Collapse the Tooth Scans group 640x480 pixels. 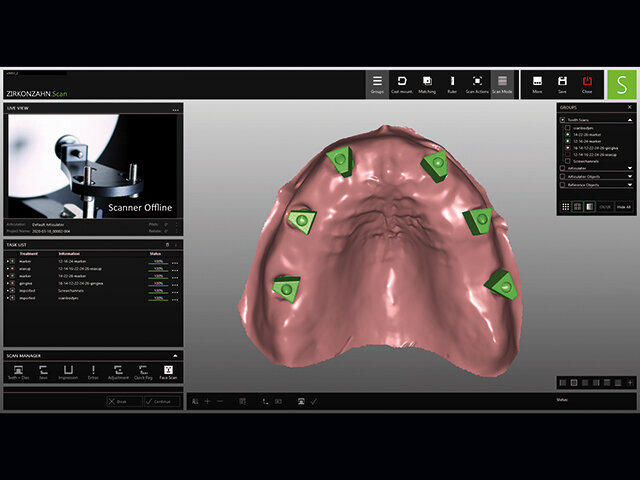(x=630, y=120)
